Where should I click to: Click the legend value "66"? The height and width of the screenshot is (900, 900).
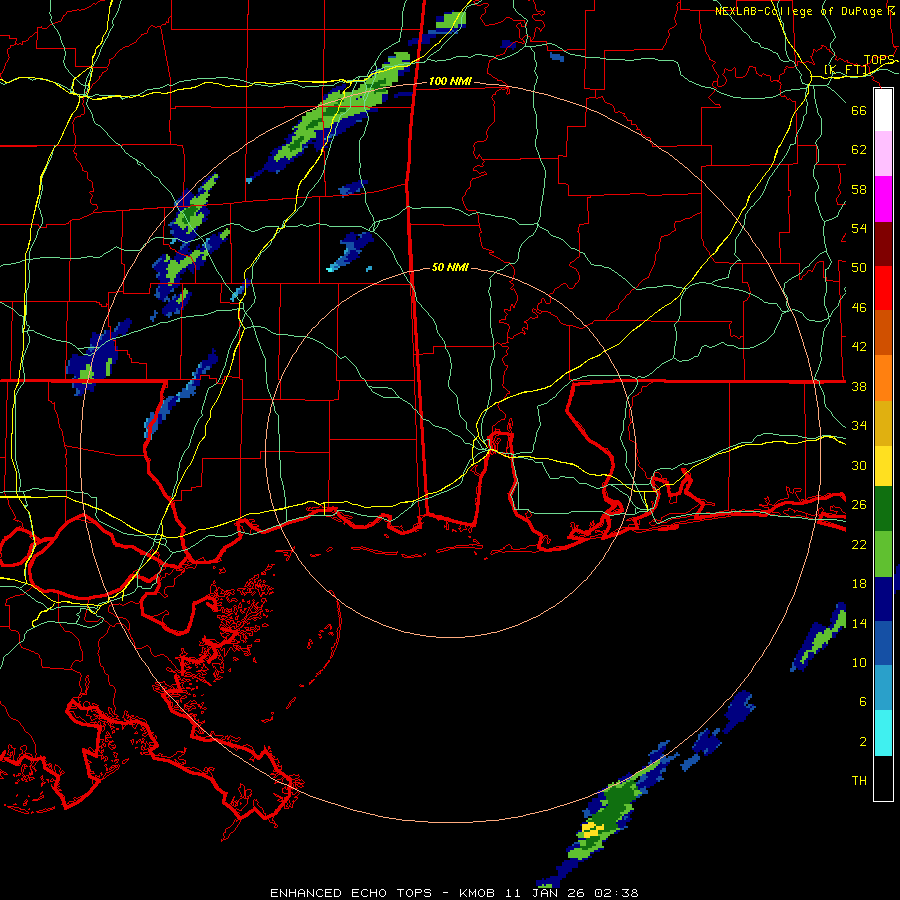click(x=859, y=110)
